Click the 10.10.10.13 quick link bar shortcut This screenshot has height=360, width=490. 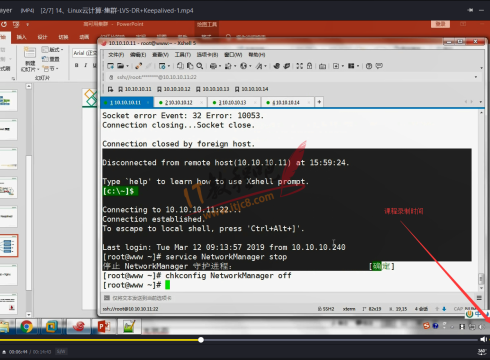pyautogui.click(x=213, y=89)
